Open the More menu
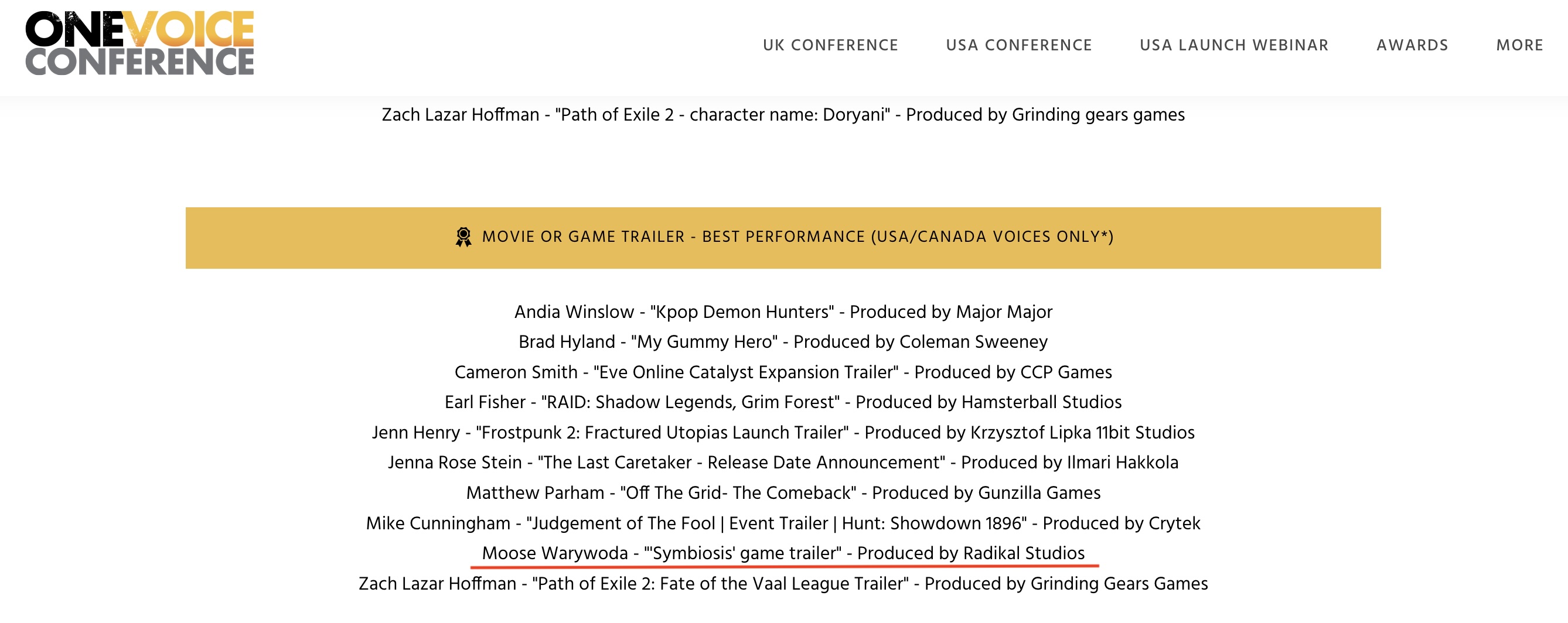 click(1519, 45)
